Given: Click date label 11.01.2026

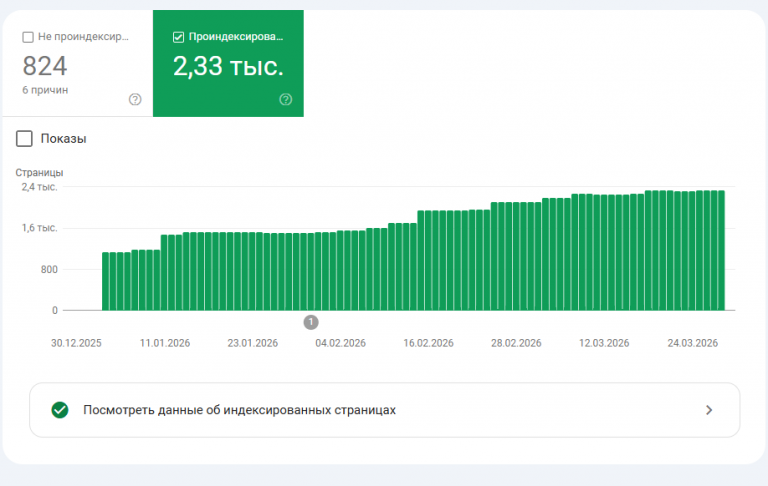Looking at the screenshot, I should tap(165, 343).
